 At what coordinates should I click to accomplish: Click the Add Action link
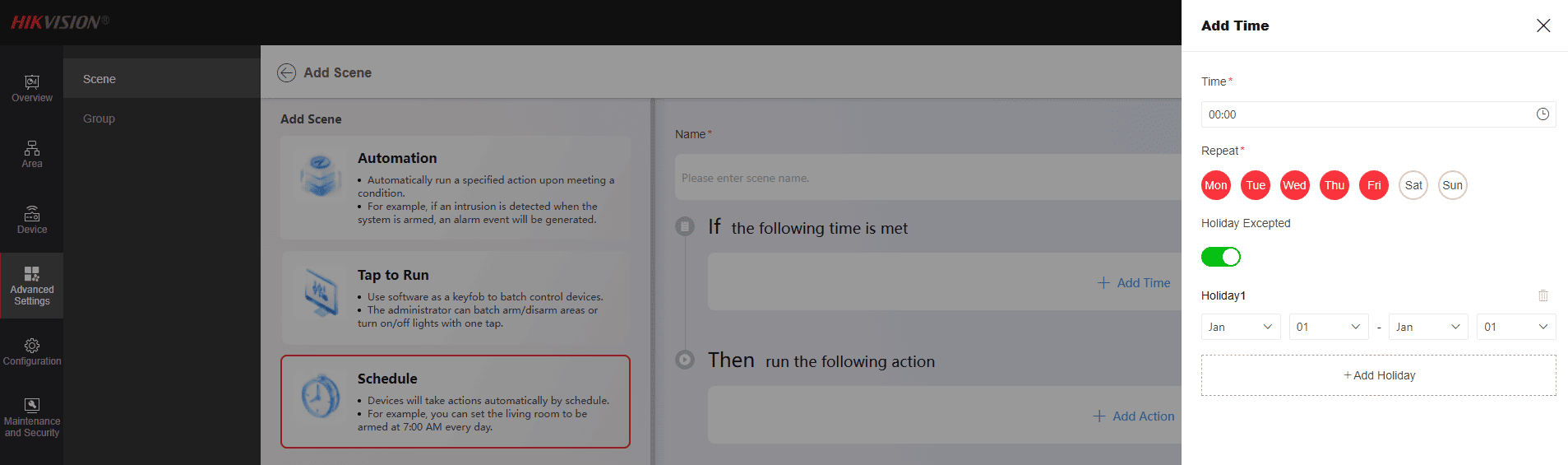[1133, 416]
